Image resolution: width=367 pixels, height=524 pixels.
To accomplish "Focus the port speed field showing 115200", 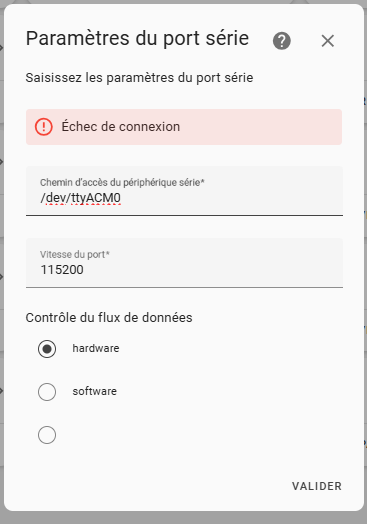I will coord(184,263).
